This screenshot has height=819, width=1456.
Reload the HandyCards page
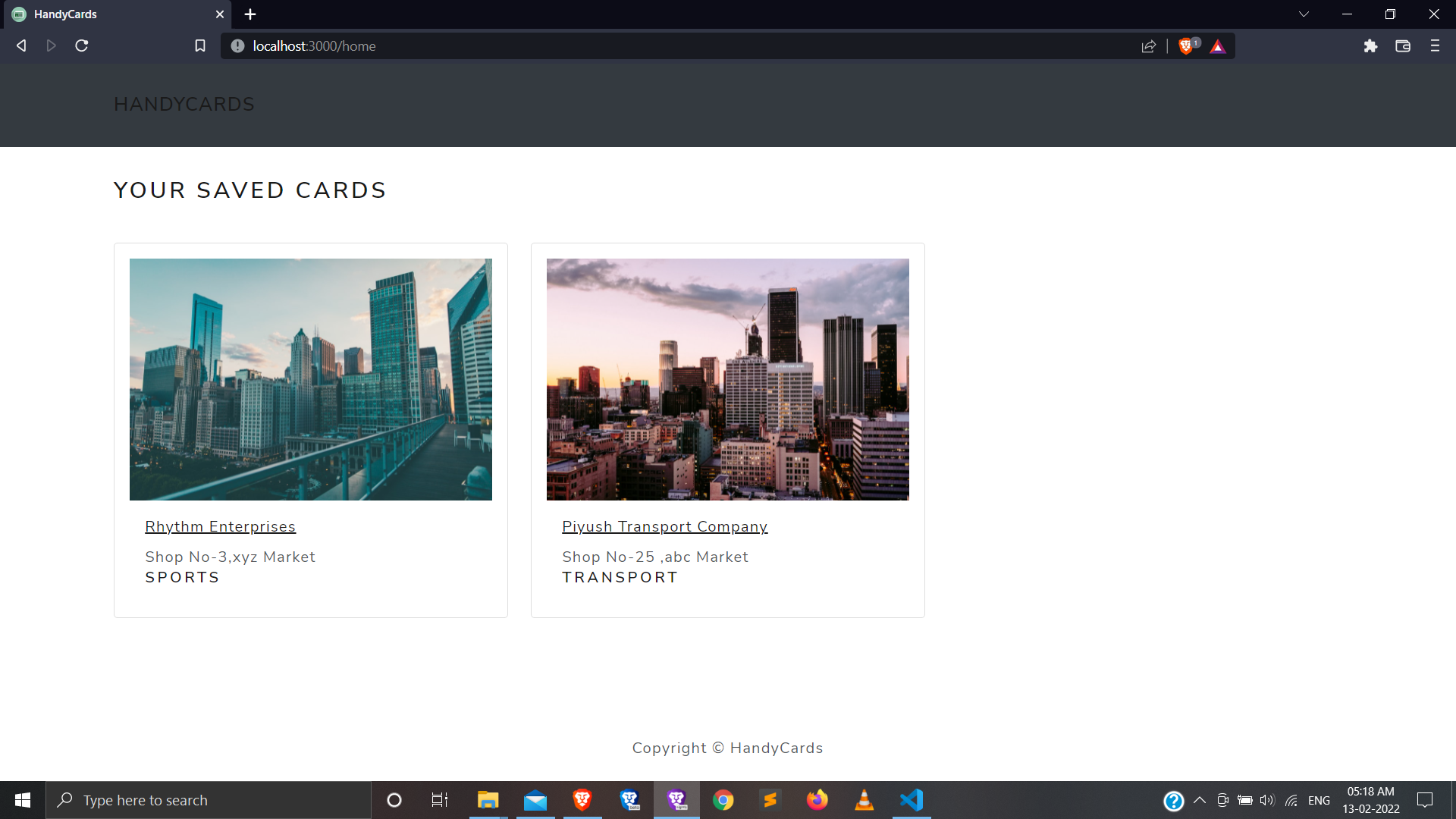coord(82,46)
